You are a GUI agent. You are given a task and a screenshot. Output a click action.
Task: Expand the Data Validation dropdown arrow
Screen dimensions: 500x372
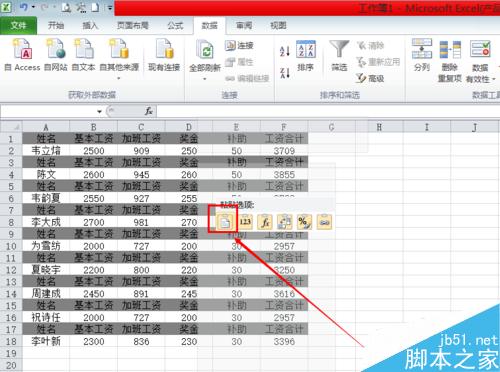pyautogui.click(x=494, y=79)
